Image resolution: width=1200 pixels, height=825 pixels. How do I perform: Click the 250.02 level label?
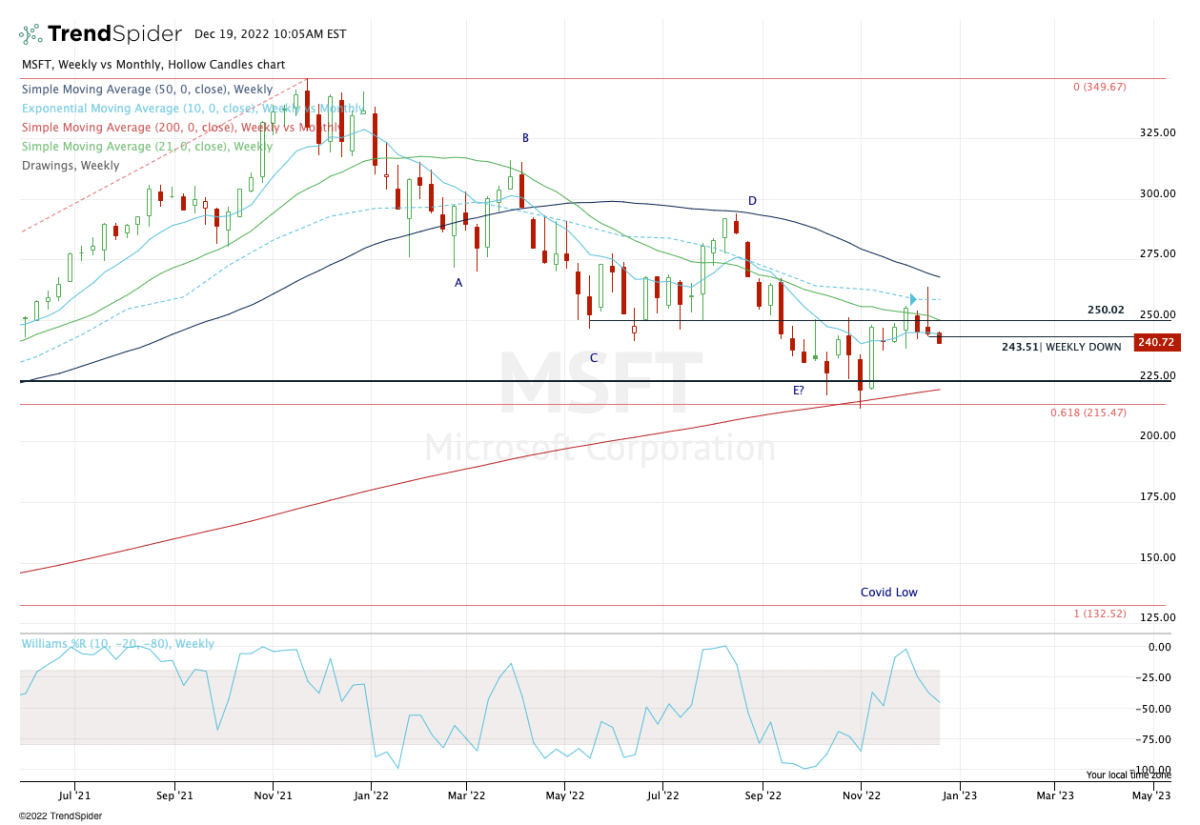pyautogui.click(x=1107, y=310)
